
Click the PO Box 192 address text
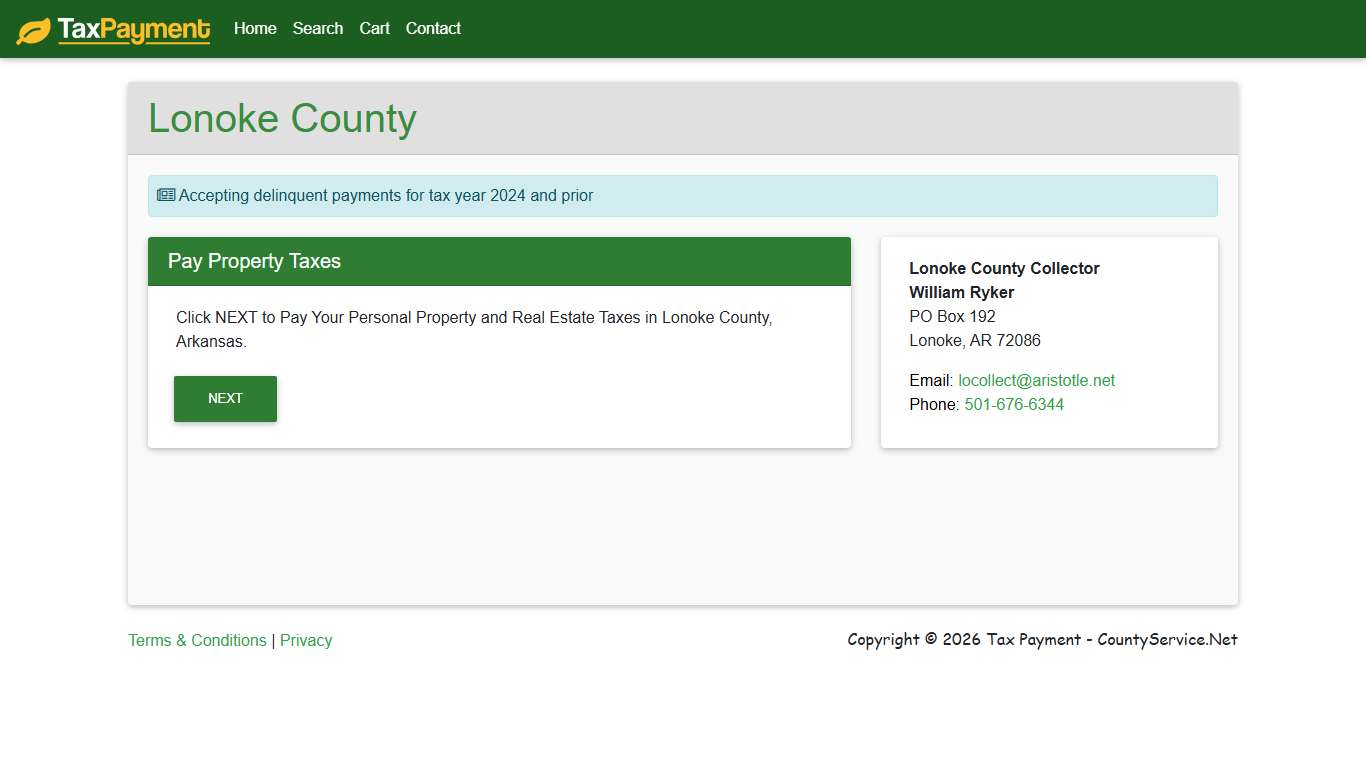952,316
